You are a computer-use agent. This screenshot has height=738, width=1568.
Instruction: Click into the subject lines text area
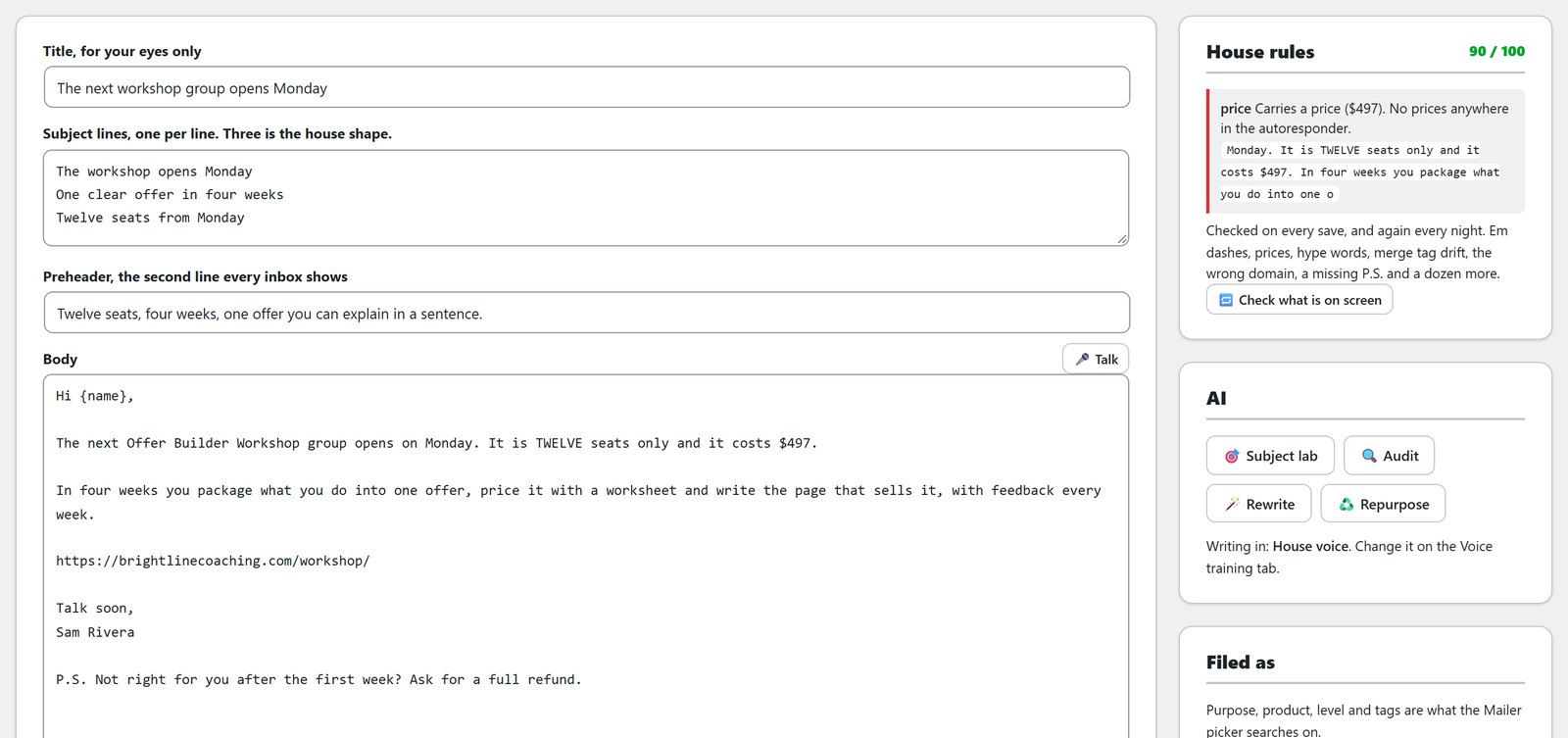pyautogui.click(x=586, y=198)
